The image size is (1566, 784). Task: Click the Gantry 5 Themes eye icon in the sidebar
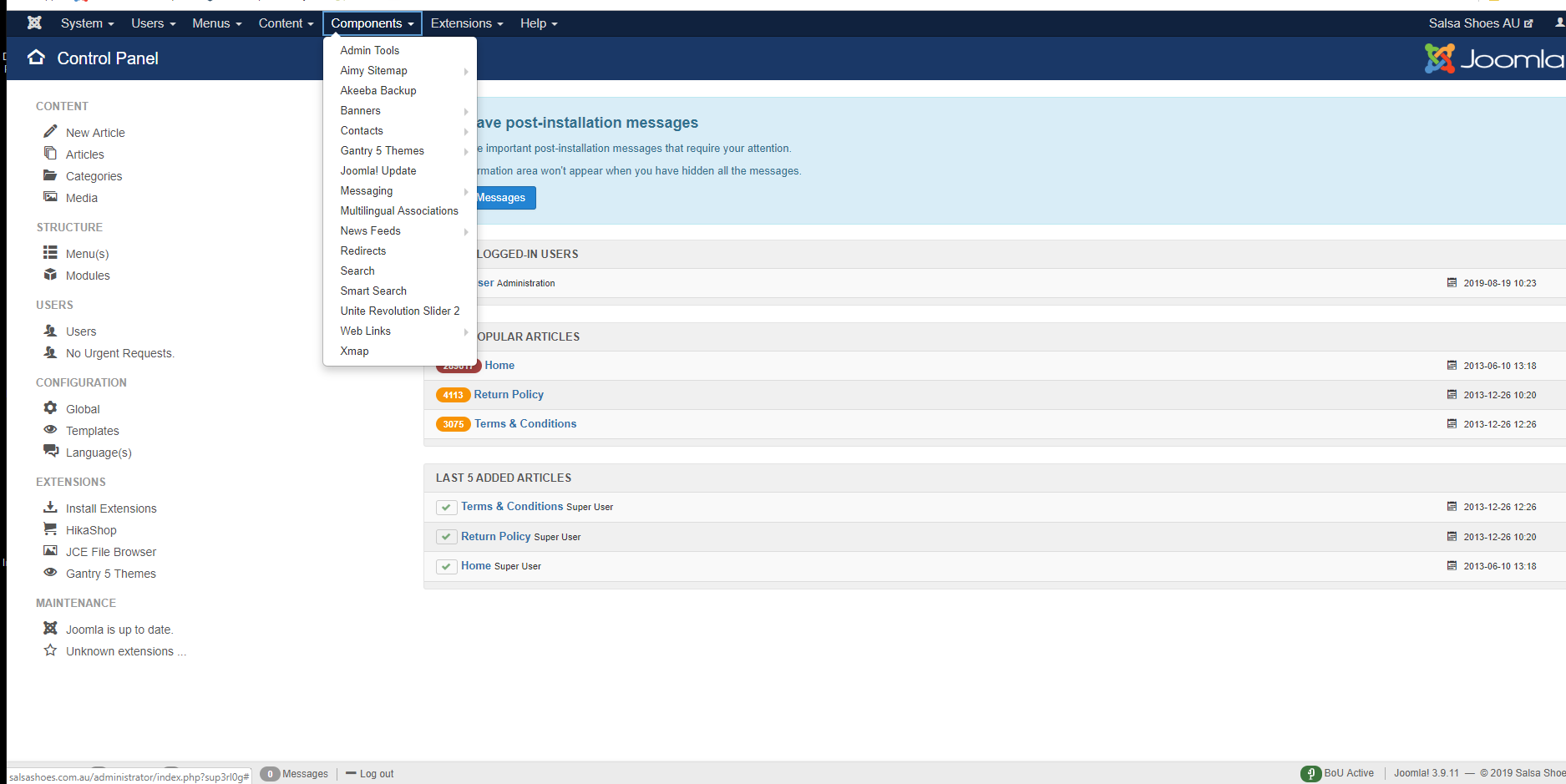pyautogui.click(x=50, y=573)
